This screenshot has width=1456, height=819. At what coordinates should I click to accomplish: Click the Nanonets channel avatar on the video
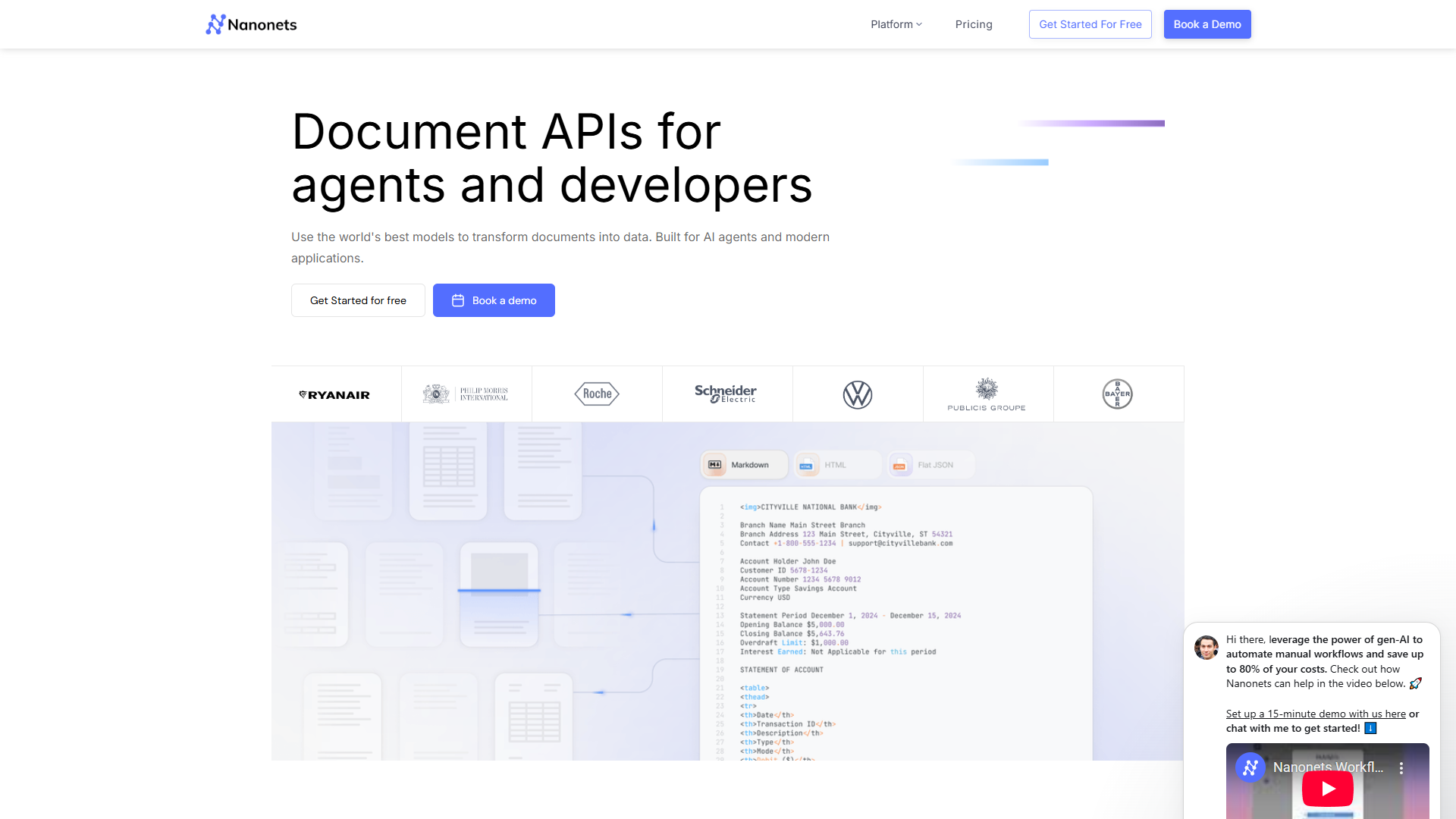pos(1249,767)
